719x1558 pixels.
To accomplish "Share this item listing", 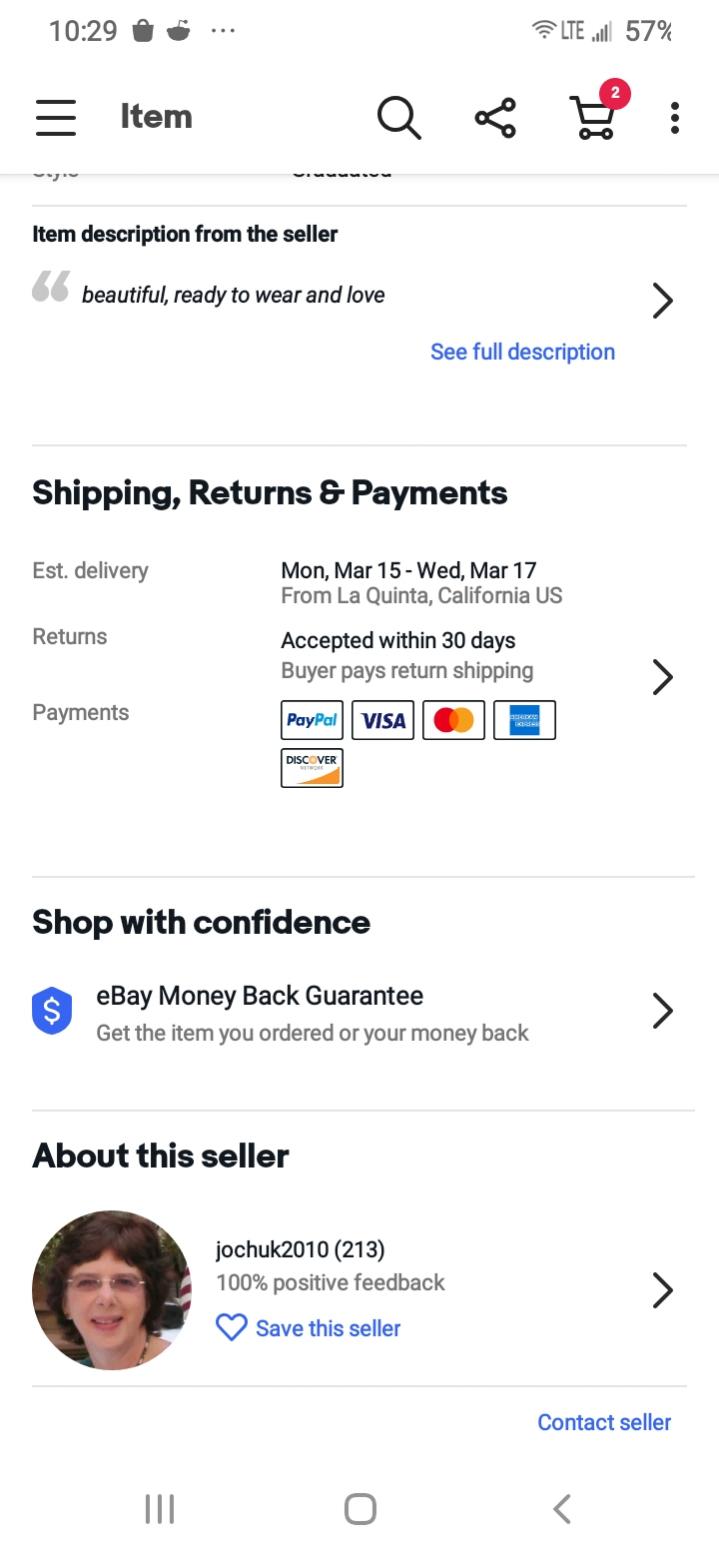I will (x=495, y=118).
